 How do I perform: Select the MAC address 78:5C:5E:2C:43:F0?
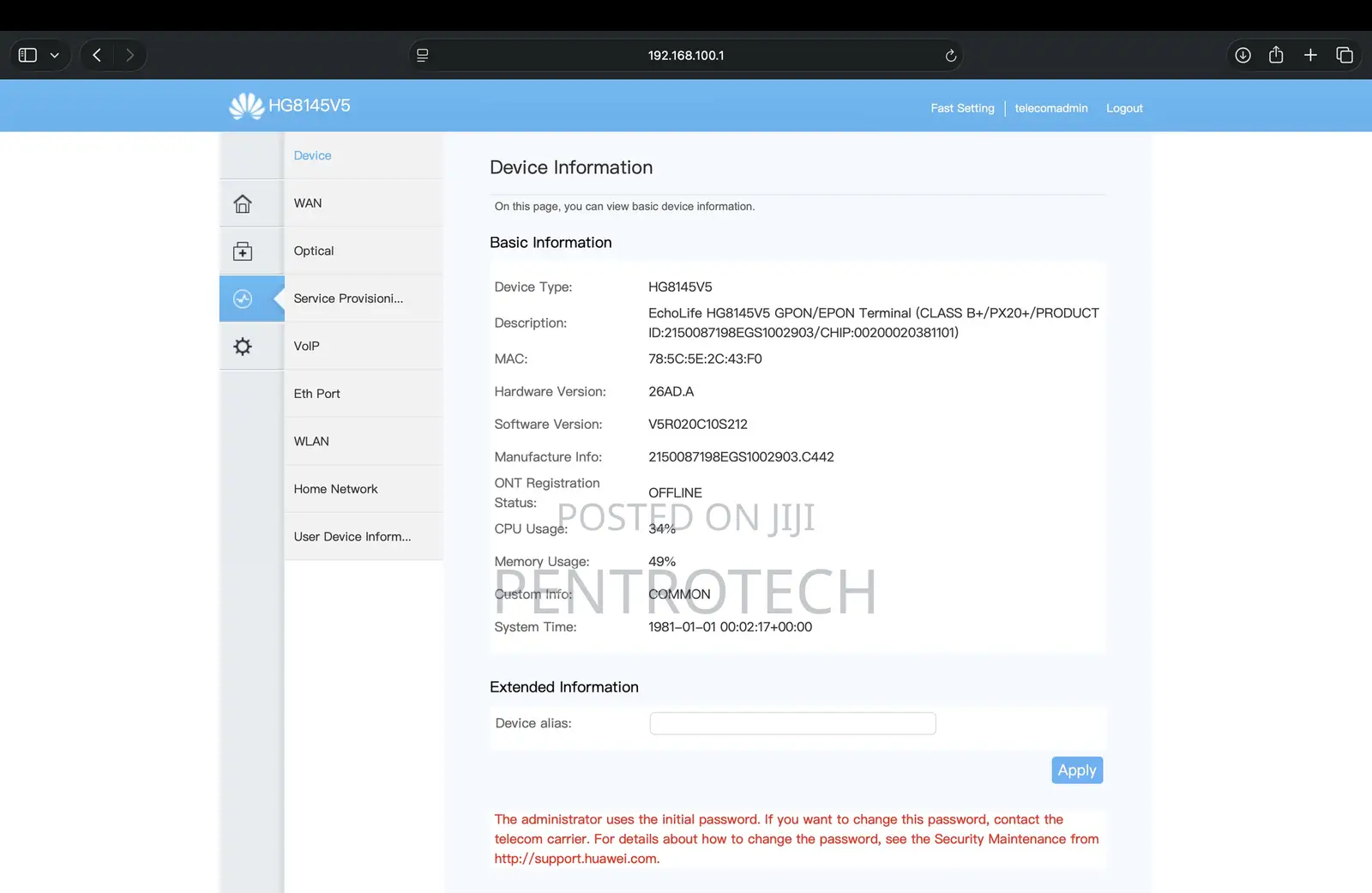[705, 359]
